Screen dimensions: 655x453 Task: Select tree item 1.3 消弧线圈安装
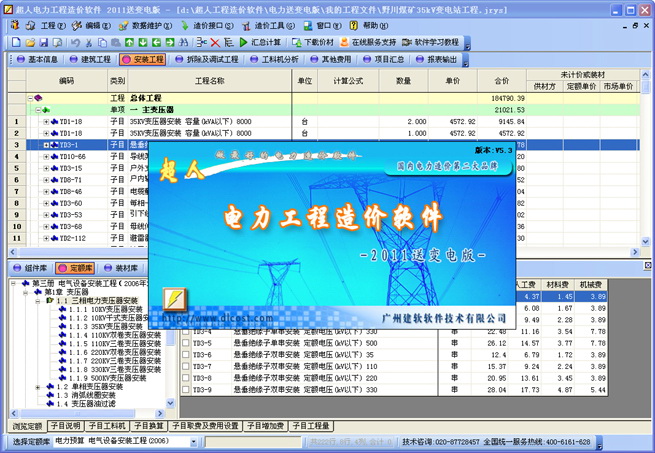coord(86,395)
